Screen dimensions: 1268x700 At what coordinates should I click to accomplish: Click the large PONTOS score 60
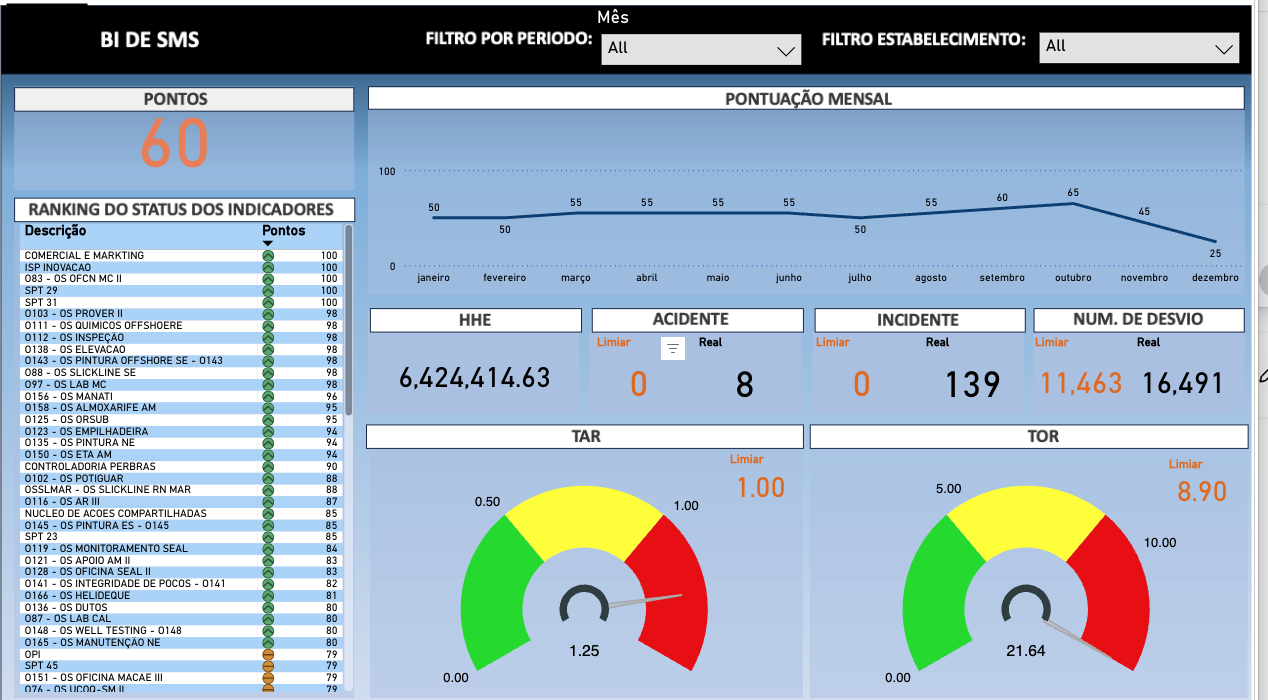[x=174, y=144]
